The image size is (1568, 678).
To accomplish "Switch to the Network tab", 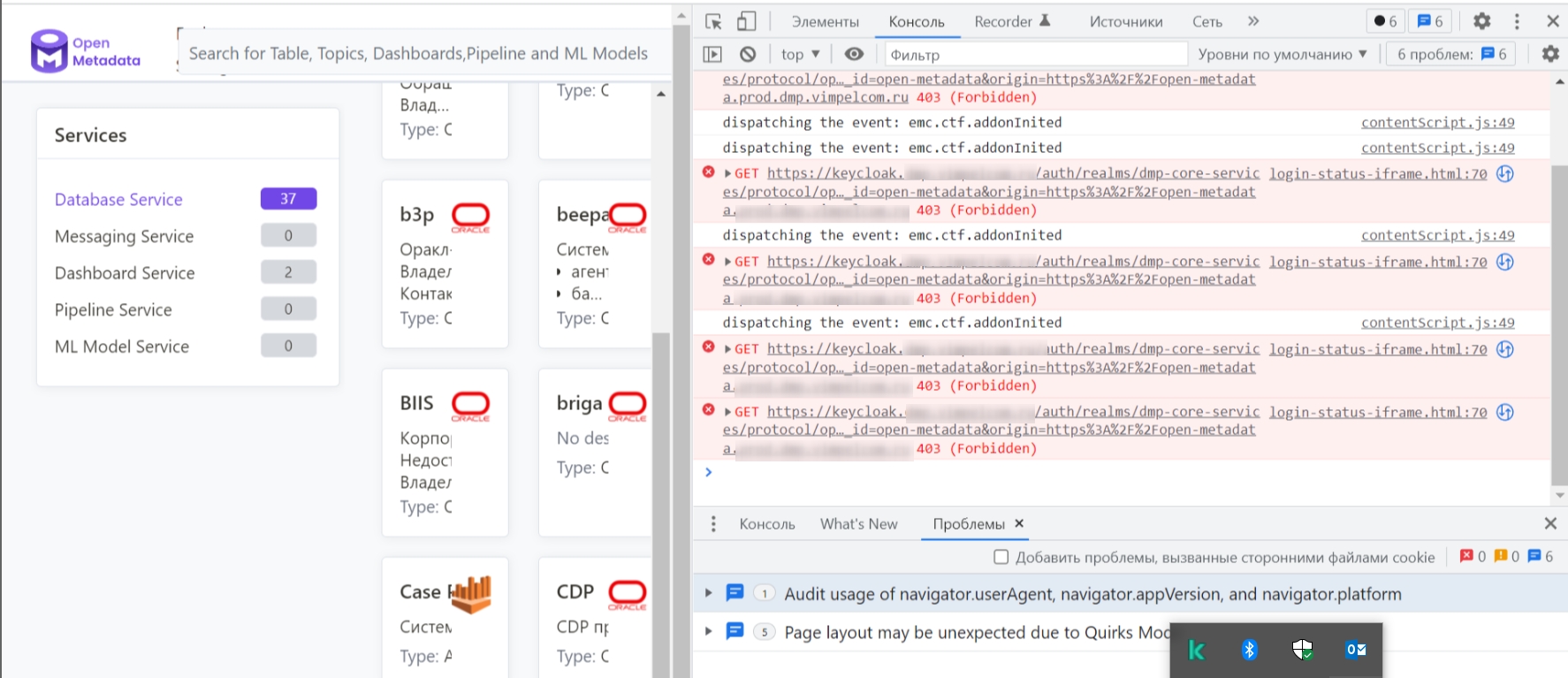I will tap(1206, 21).
